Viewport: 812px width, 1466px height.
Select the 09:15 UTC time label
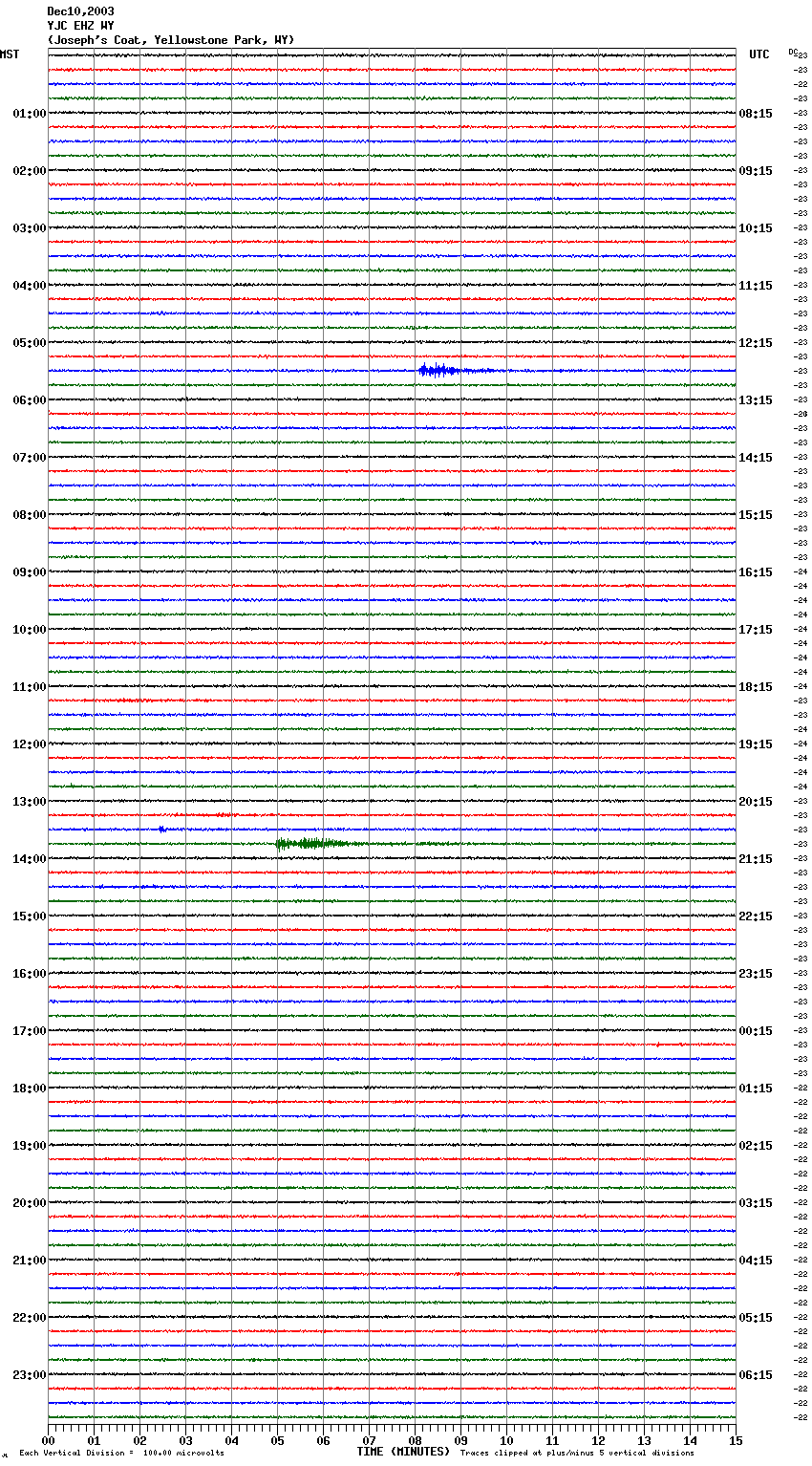pyautogui.click(x=756, y=171)
